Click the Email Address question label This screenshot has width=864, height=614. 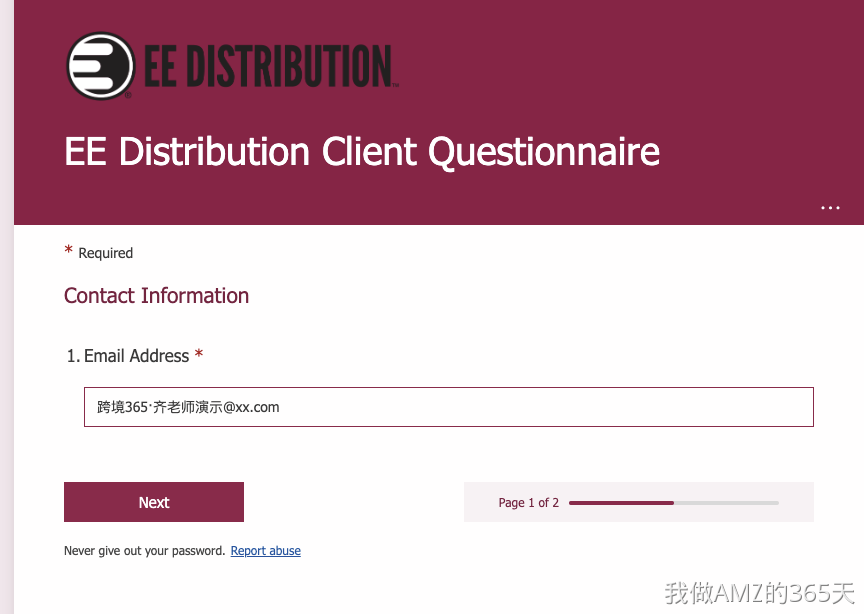tap(136, 356)
